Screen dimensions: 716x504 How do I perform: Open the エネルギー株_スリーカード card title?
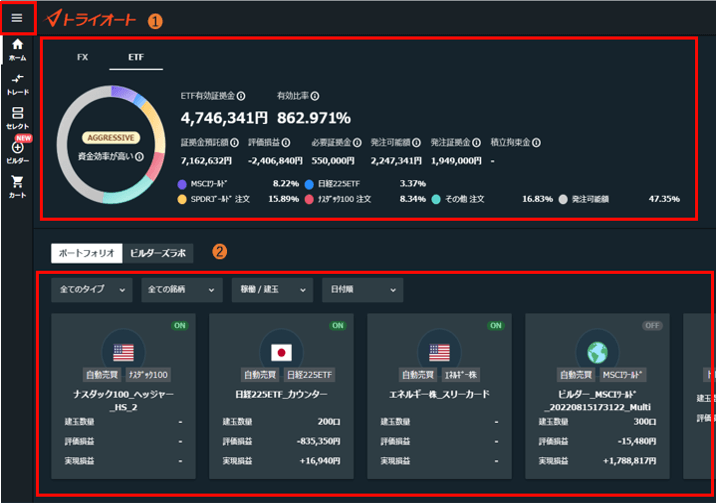coord(439,394)
